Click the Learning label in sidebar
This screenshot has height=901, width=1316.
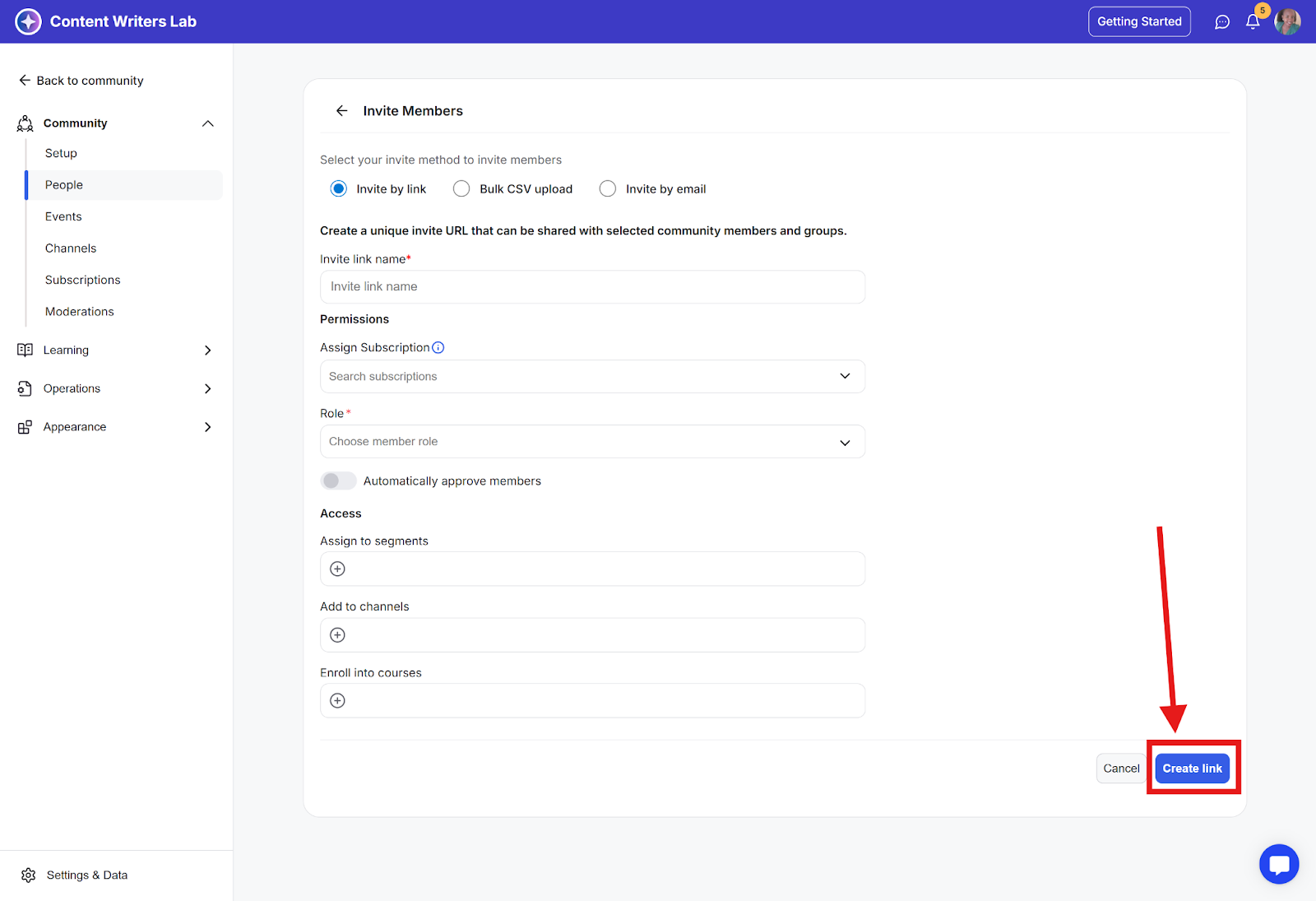click(66, 350)
